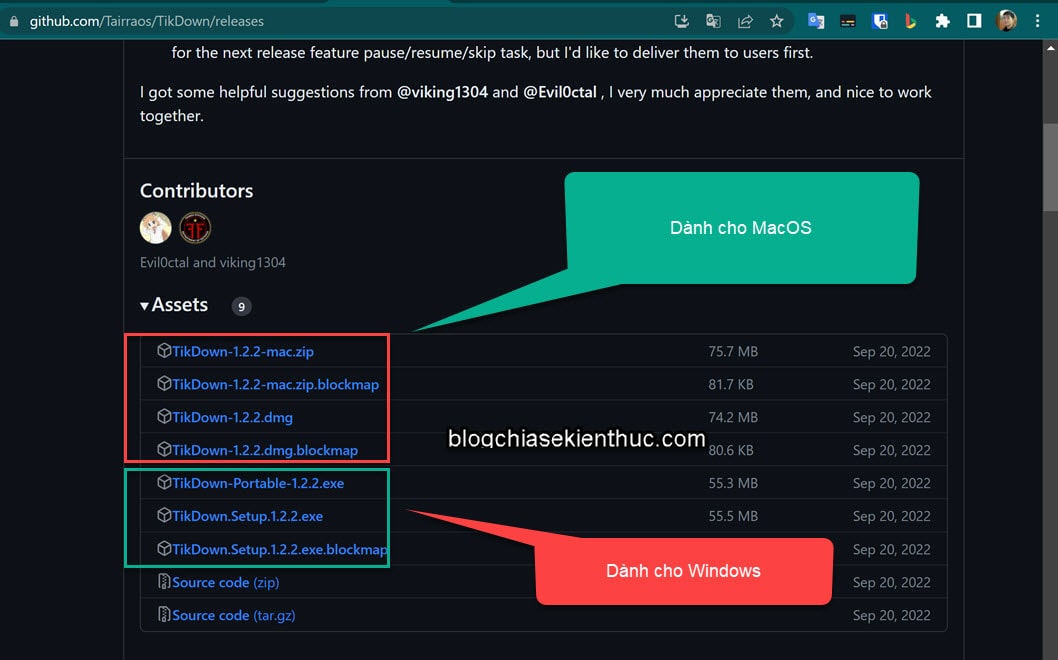1058x660 pixels.
Task: Toggle the browser side panel icon
Action: (x=974, y=22)
